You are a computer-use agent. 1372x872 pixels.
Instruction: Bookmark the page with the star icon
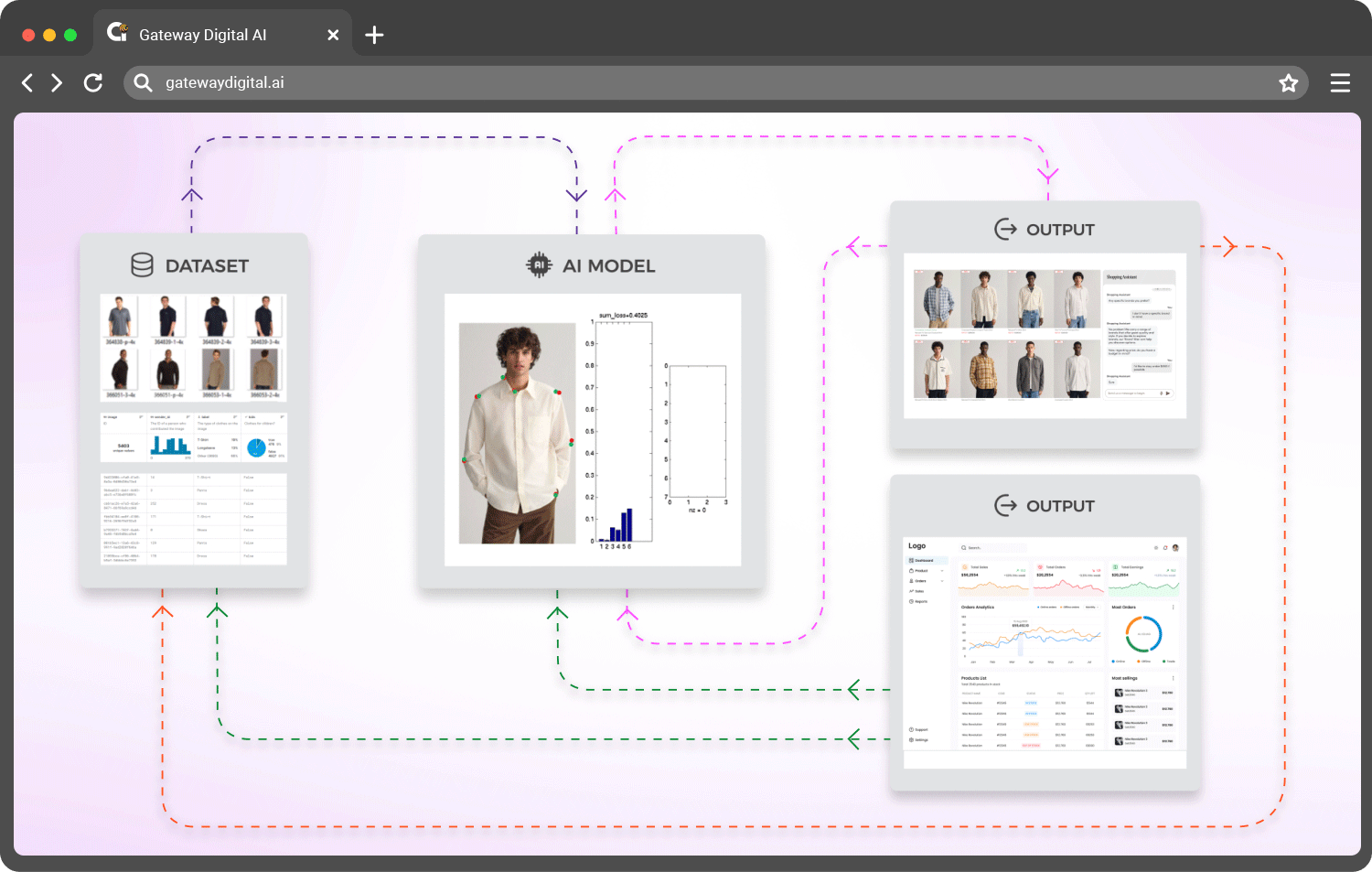[1288, 83]
